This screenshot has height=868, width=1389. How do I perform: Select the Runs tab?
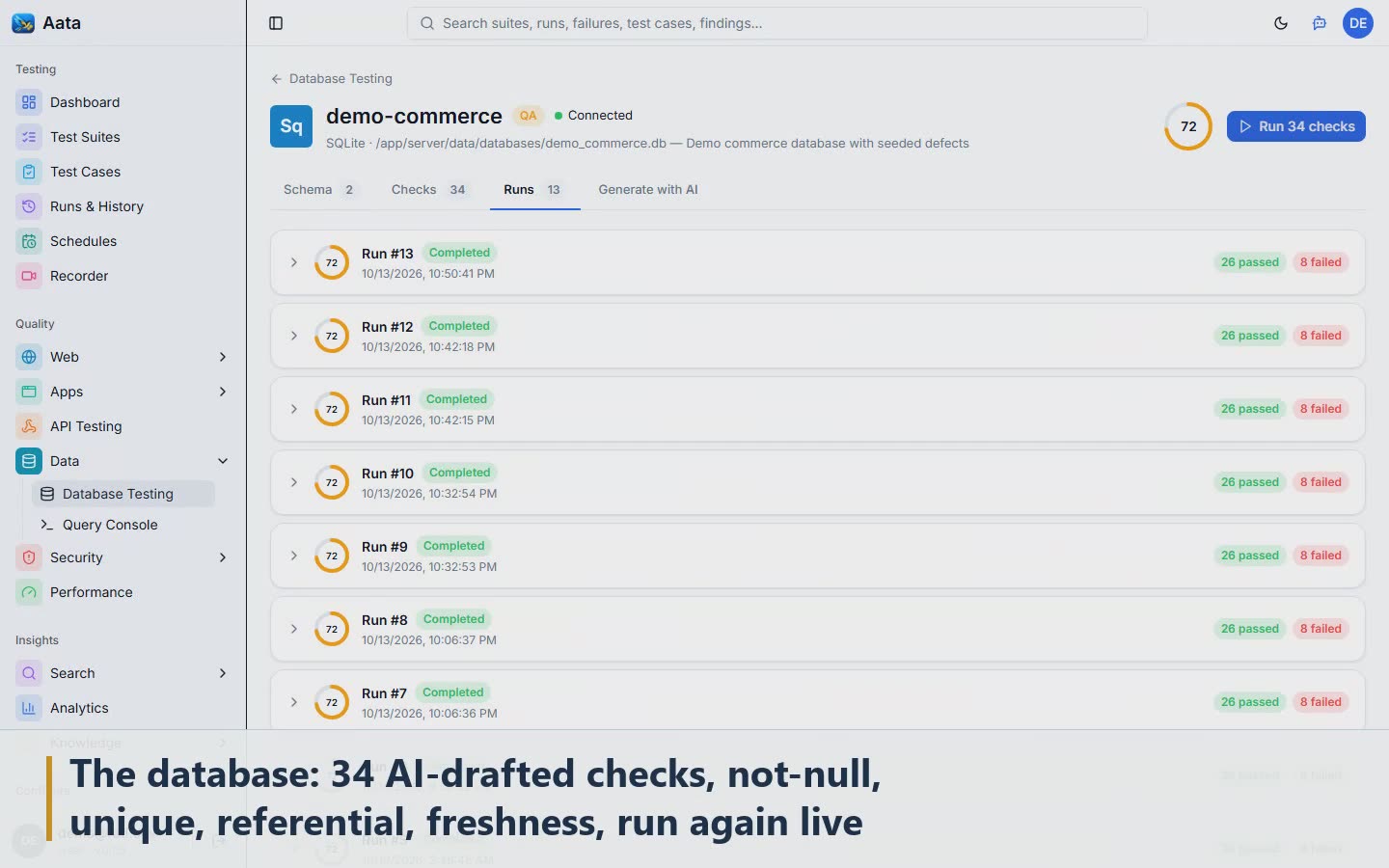(533, 190)
